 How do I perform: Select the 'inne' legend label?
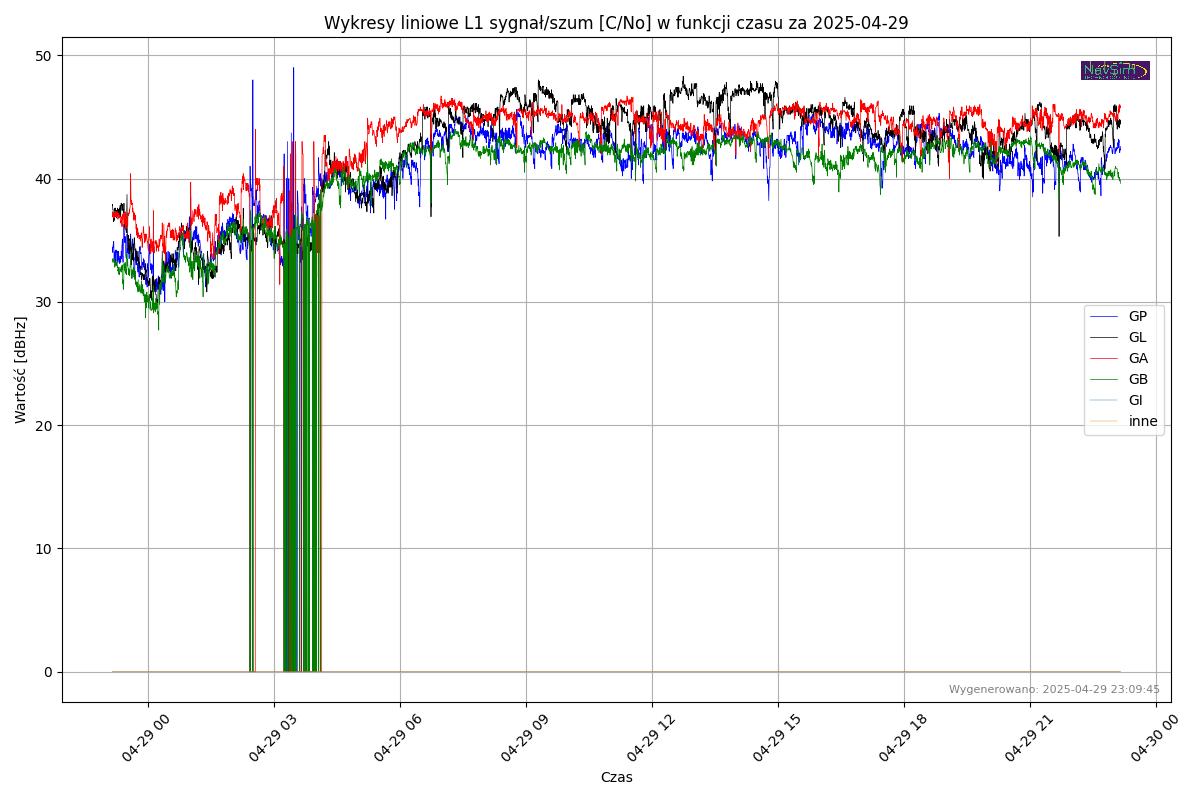(x=1143, y=422)
